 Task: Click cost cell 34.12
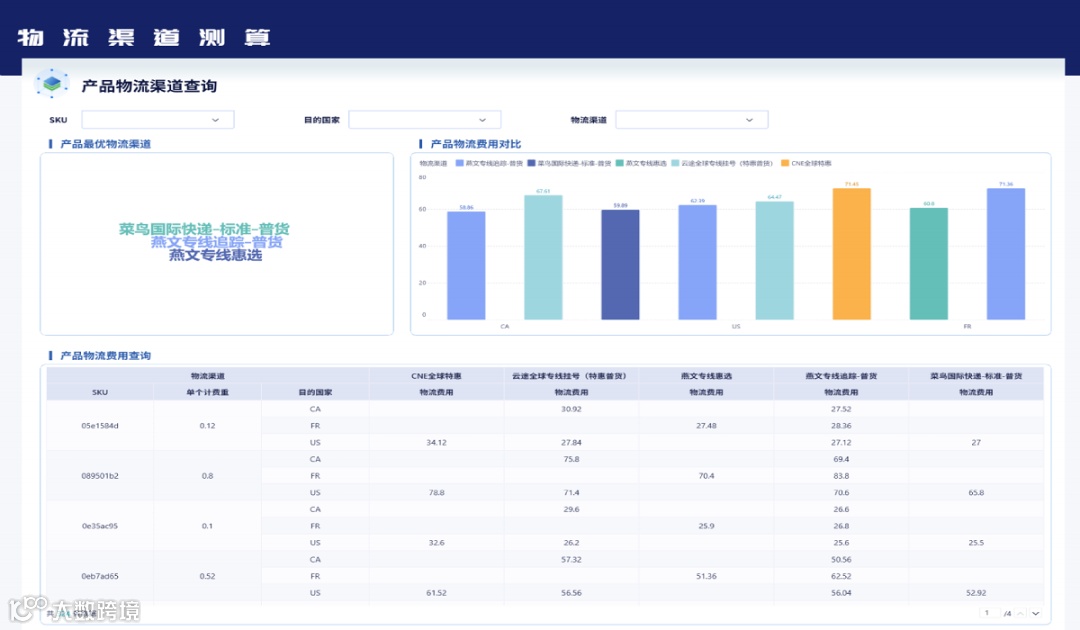click(437, 443)
